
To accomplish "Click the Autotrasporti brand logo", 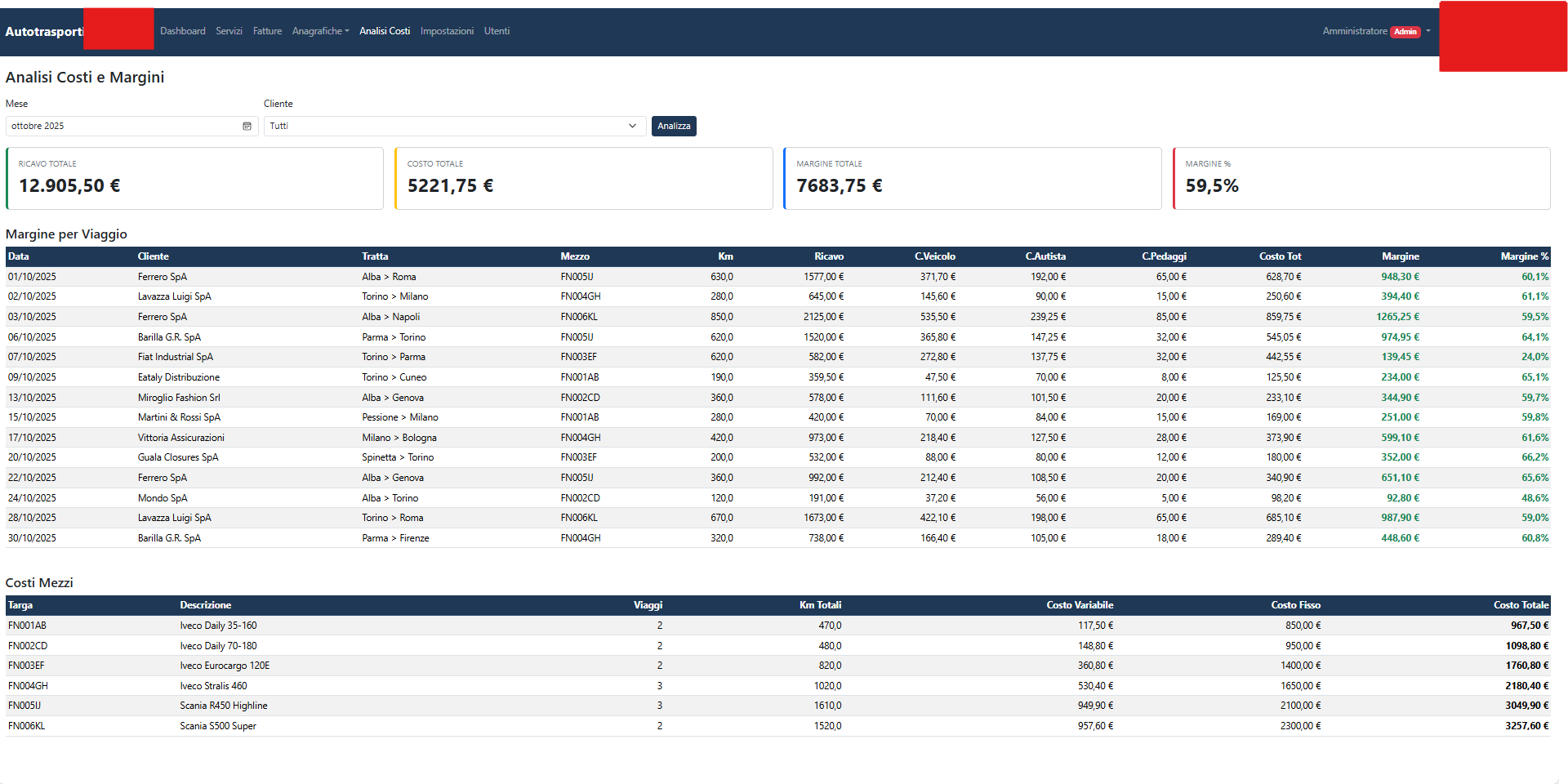I will pos(45,31).
